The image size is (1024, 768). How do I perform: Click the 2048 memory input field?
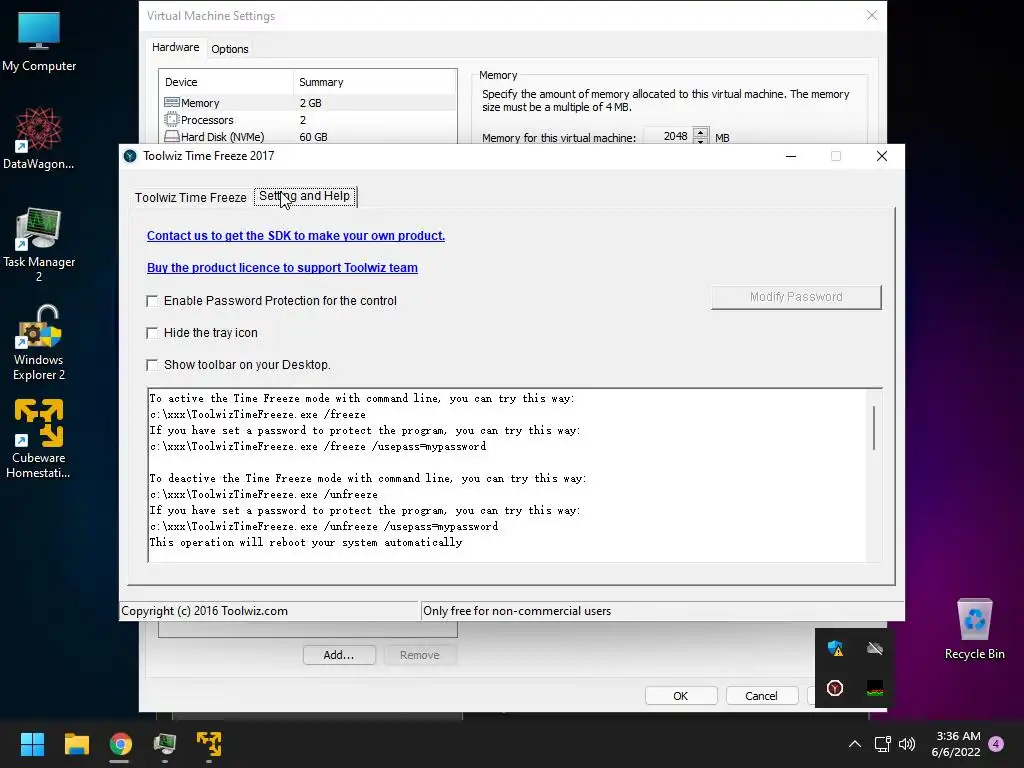click(x=668, y=136)
